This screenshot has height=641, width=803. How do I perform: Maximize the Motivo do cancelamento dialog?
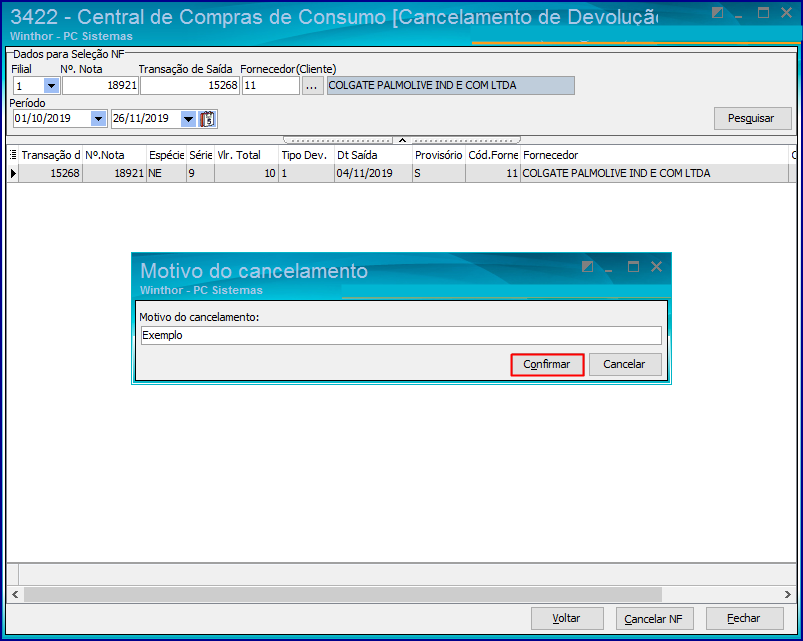click(x=633, y=267)
